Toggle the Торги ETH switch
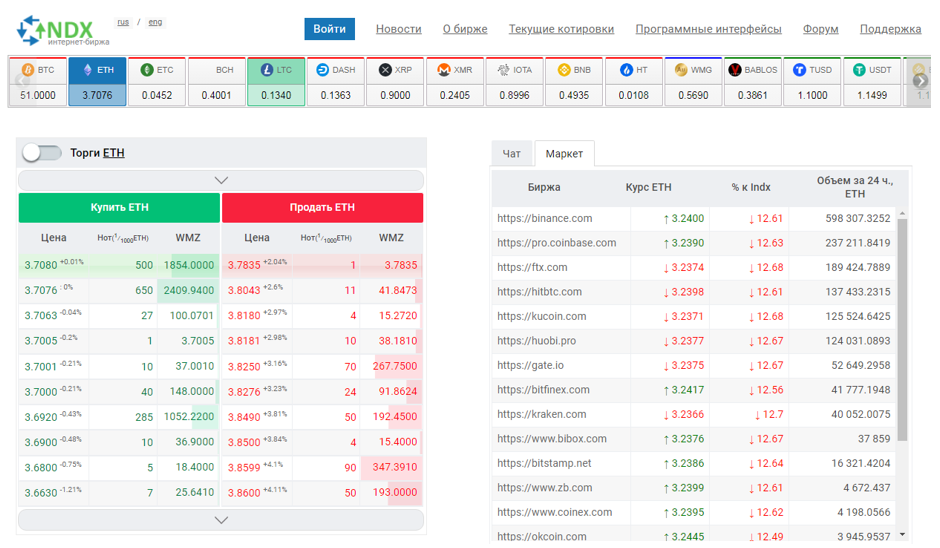 click(x=41, y=153)
